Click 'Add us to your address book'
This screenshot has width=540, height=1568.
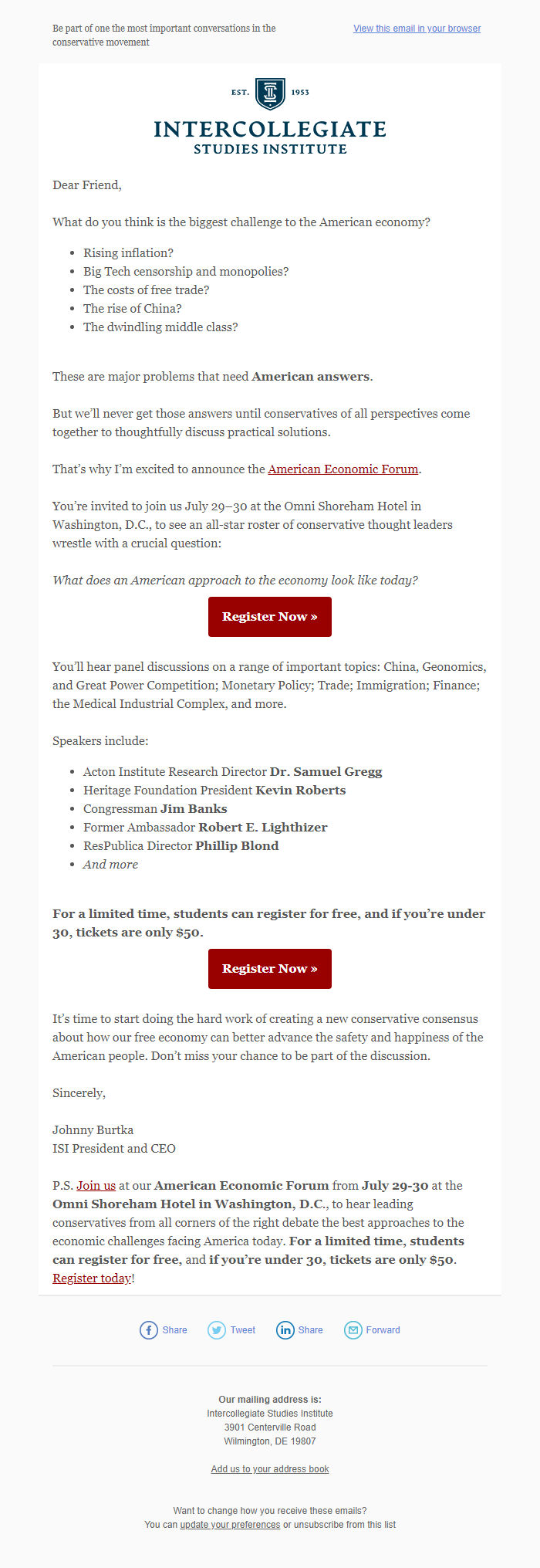coord(269,1468)
